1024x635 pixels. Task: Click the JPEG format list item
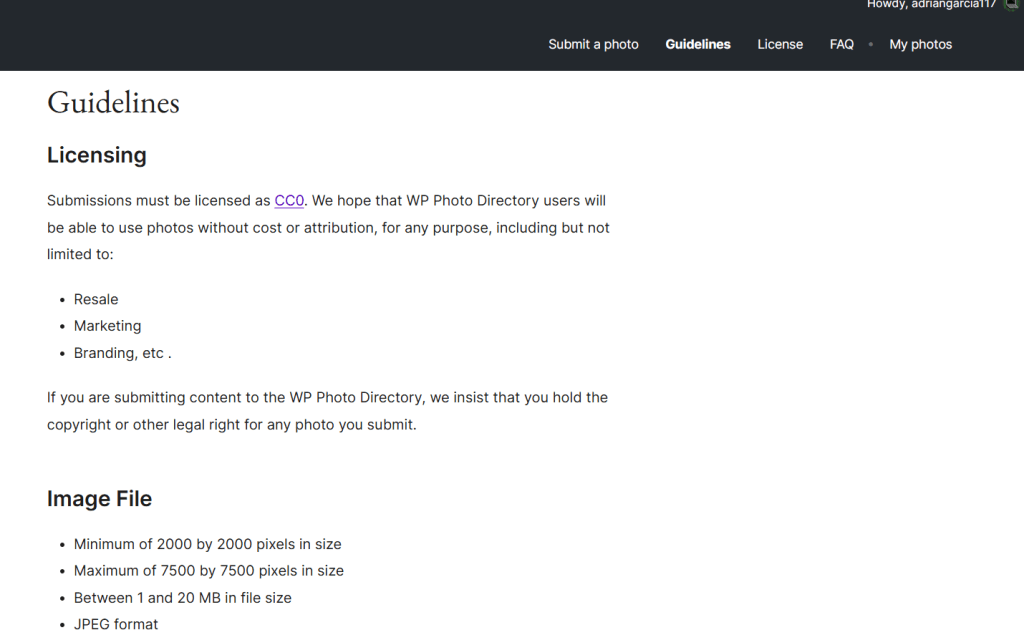(x=116, y=625)
